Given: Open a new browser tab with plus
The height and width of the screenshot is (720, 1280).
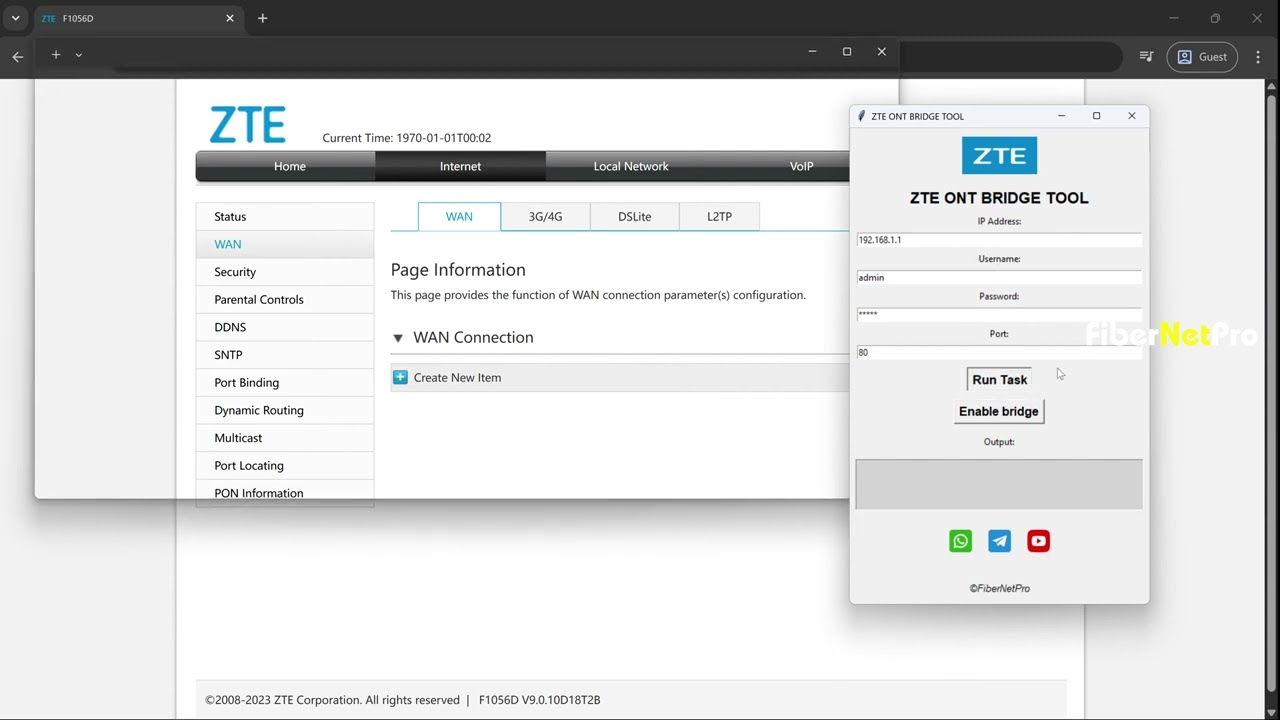Looking at the screenshot, I should tap(262, 18).
